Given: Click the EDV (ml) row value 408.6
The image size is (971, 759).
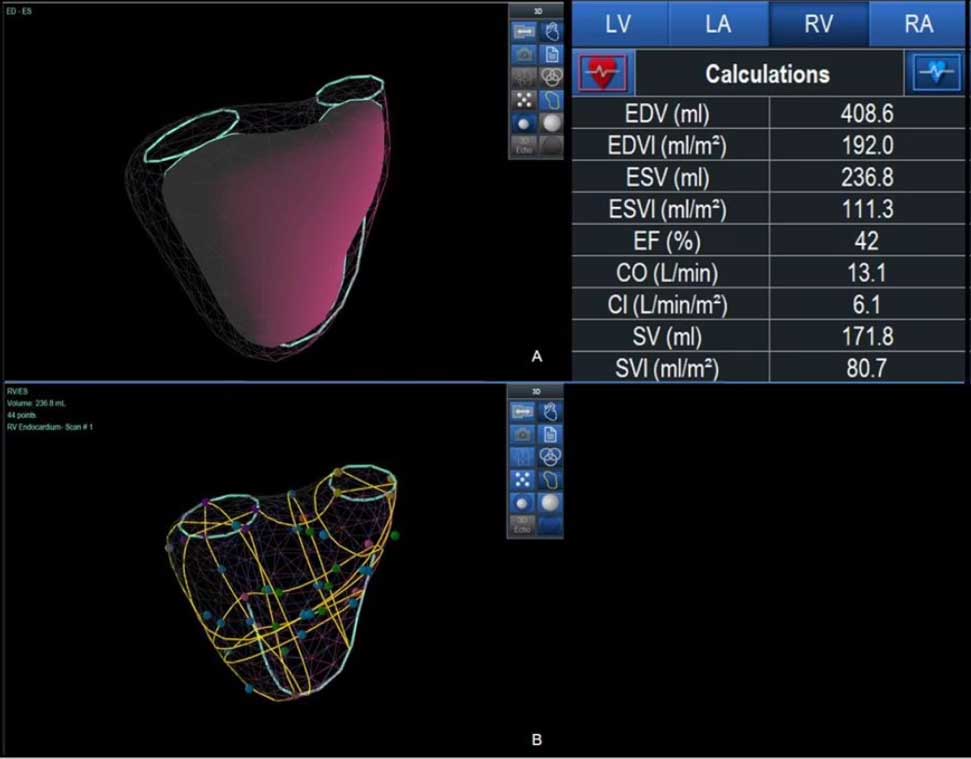Looking at the screenshot, I should [869, 114].
